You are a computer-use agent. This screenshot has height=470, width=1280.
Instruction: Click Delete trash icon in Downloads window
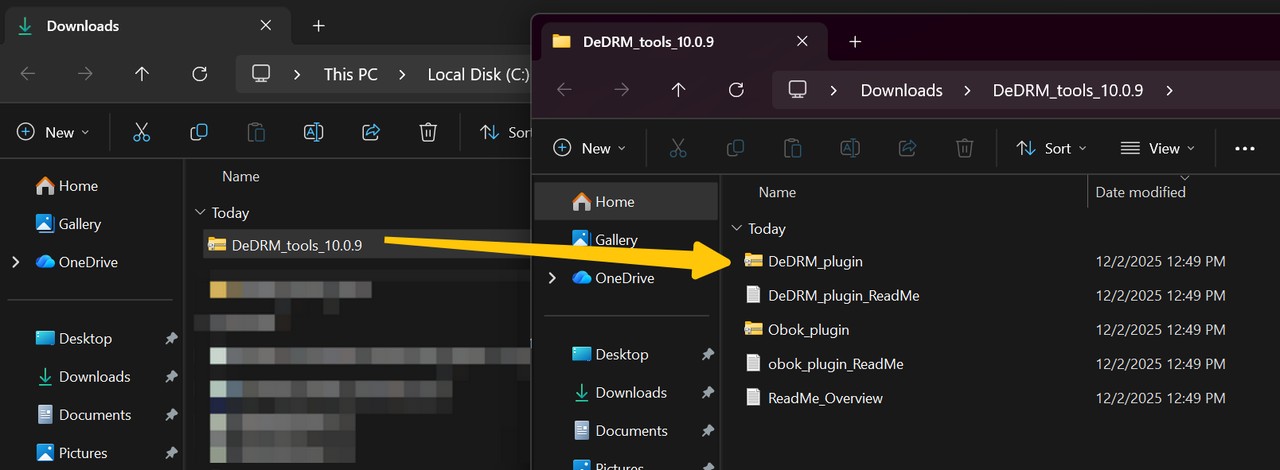(x=428, y=132)
